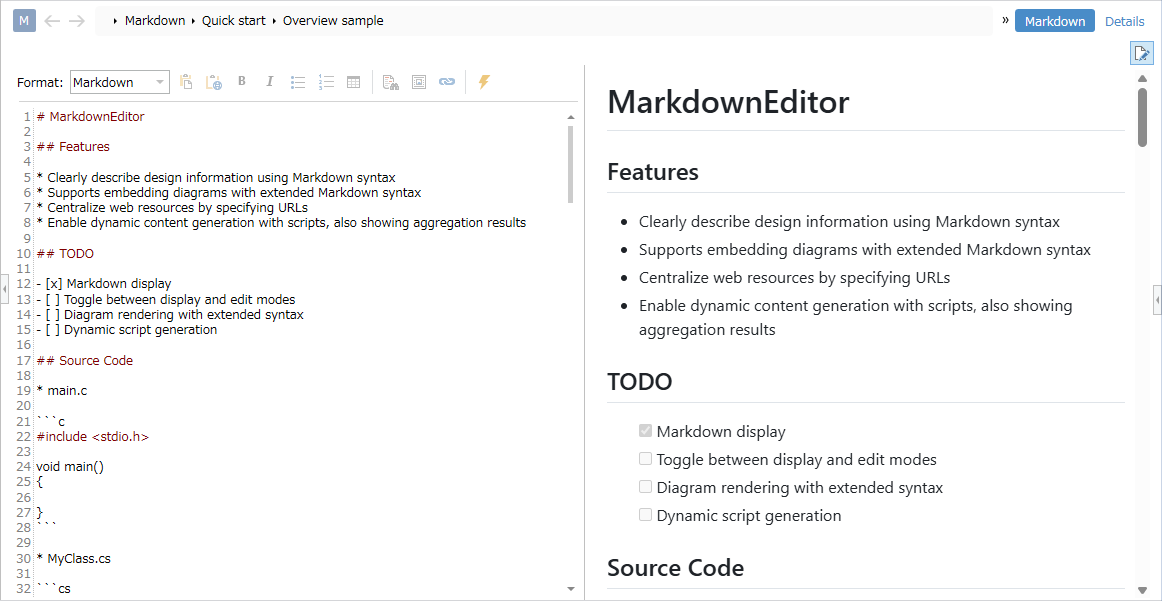The width and height of the screenshot is (1162, 601).
Task: Toggle bold formatting
Action: click(242, 82)
